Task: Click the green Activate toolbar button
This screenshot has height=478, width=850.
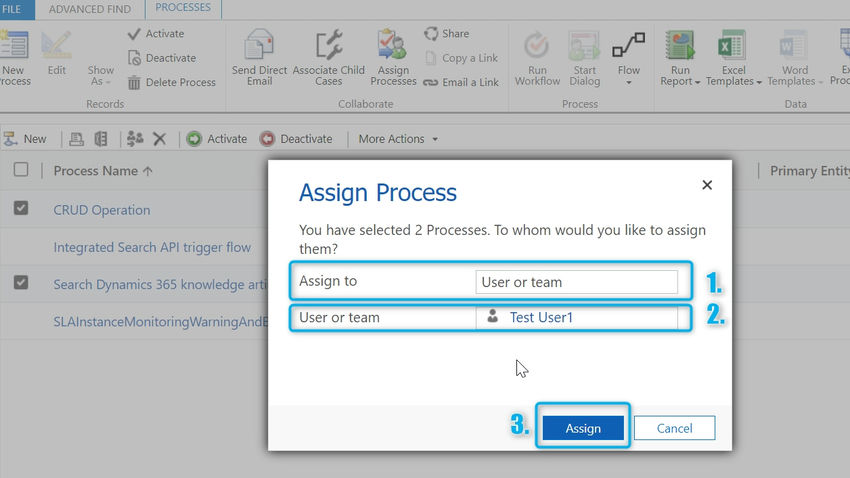Action: [216, 139]
